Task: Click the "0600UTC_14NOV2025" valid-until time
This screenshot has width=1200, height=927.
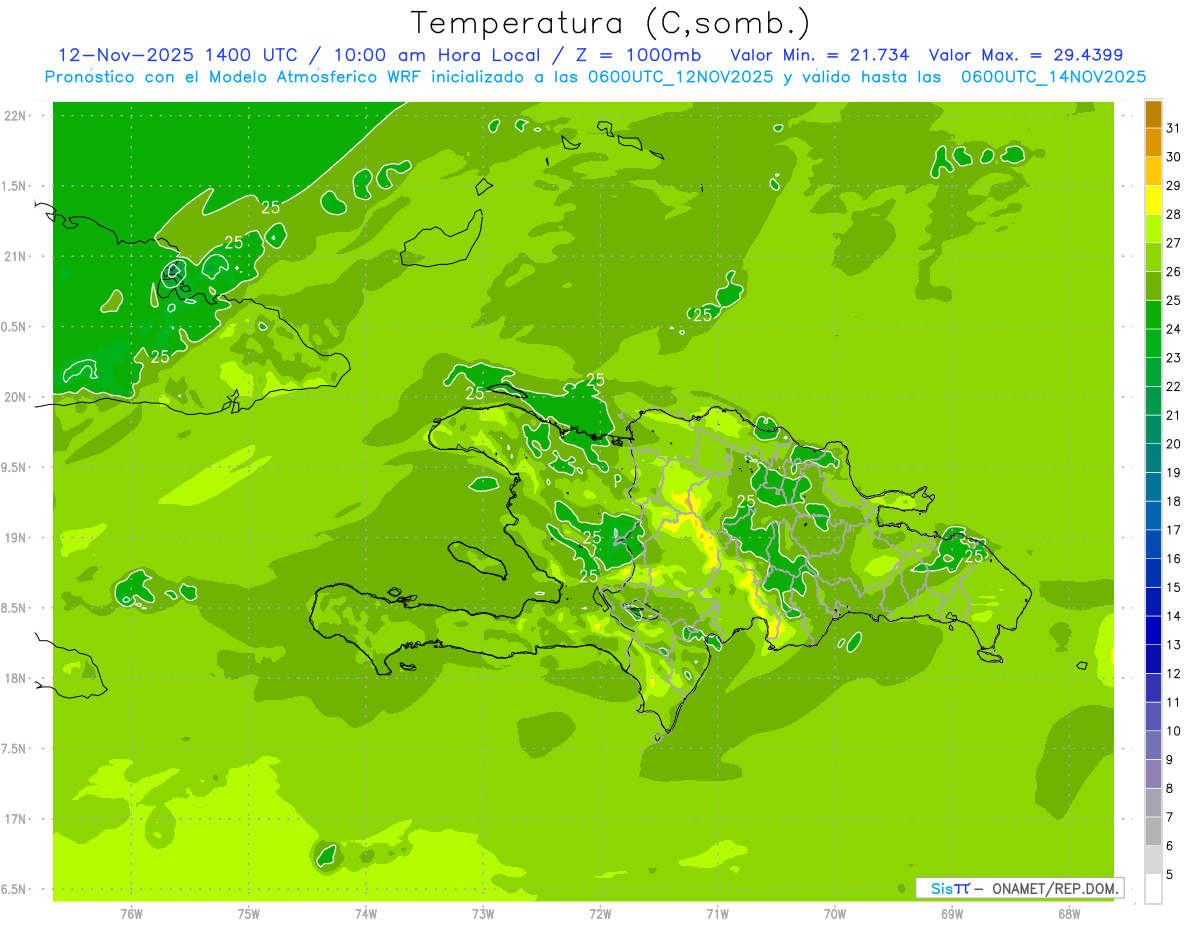Action: tap(1053, 77)
